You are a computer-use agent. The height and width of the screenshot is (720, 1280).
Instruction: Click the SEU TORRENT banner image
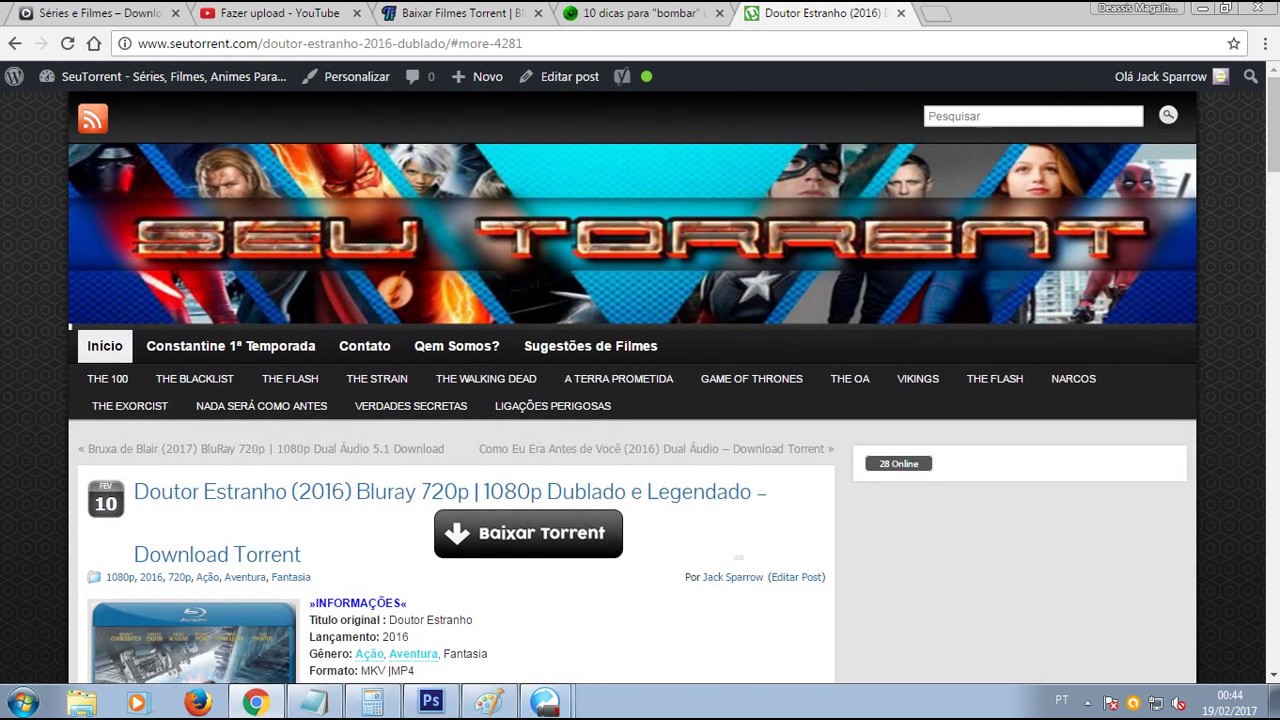(x=632, y=234)
